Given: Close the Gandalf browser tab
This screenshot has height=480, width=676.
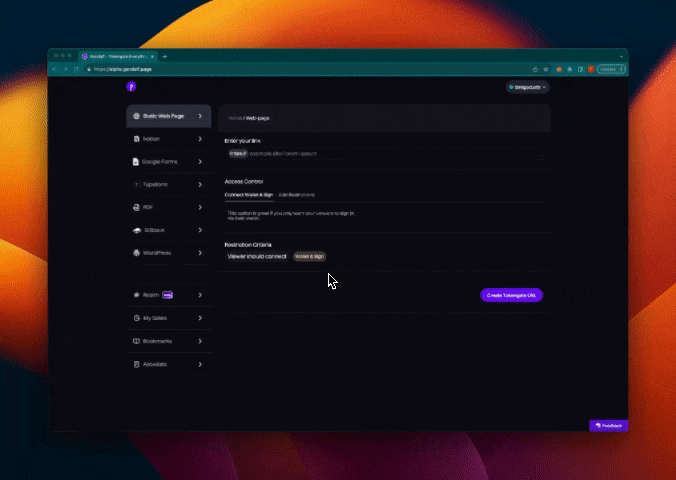Looking at the screenshot, I should tap(152, 56).
